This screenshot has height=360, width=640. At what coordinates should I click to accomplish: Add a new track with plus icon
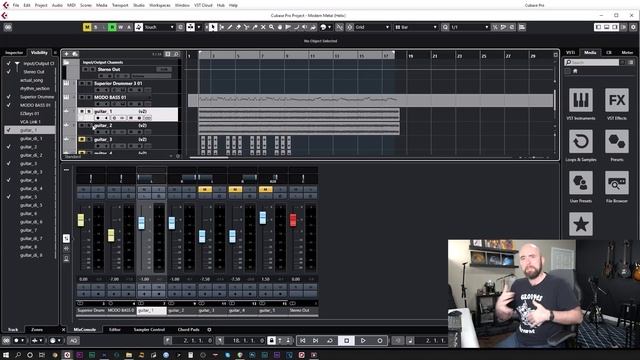point(66,54)
